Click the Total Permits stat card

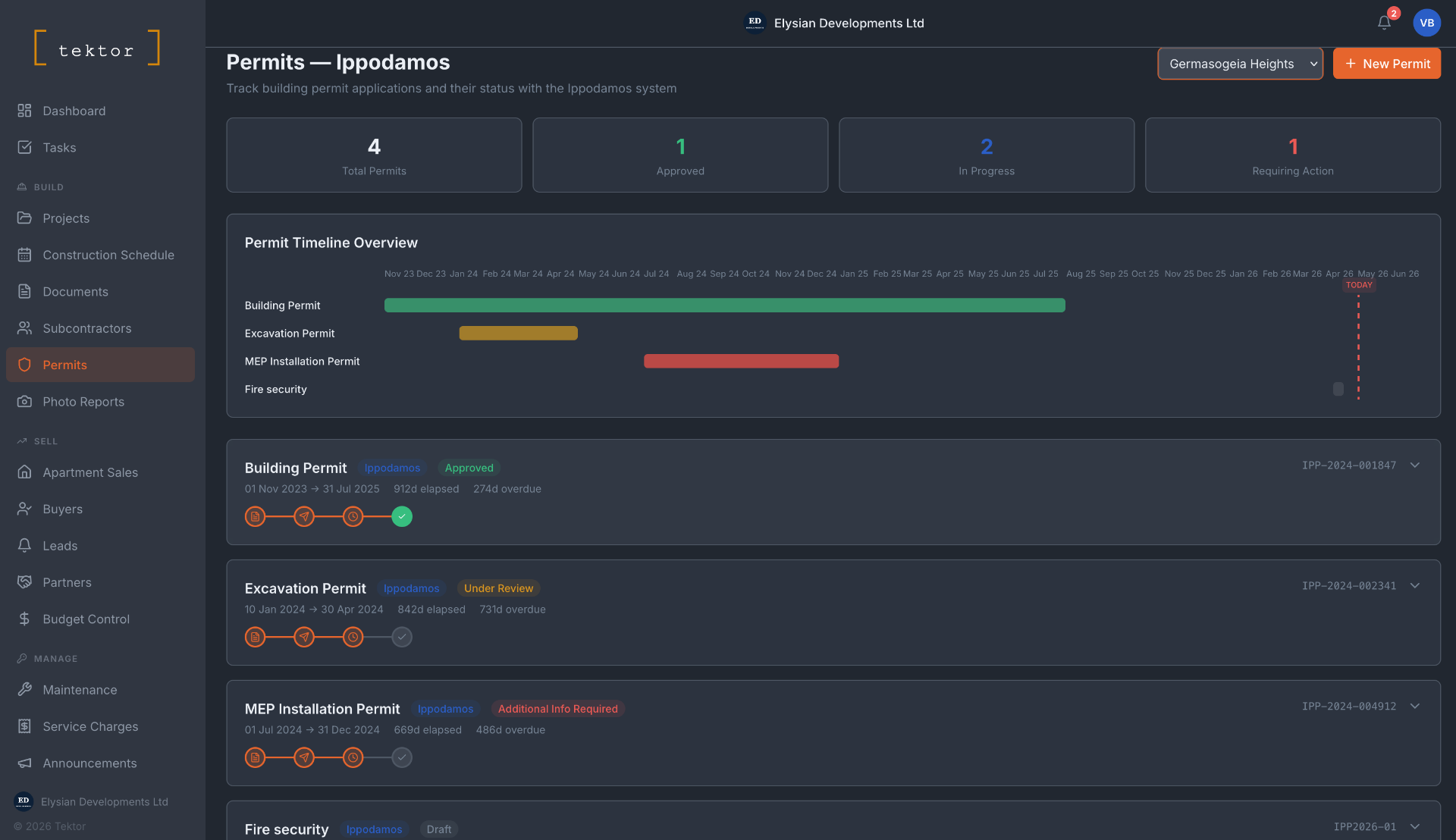click(374, 155)
